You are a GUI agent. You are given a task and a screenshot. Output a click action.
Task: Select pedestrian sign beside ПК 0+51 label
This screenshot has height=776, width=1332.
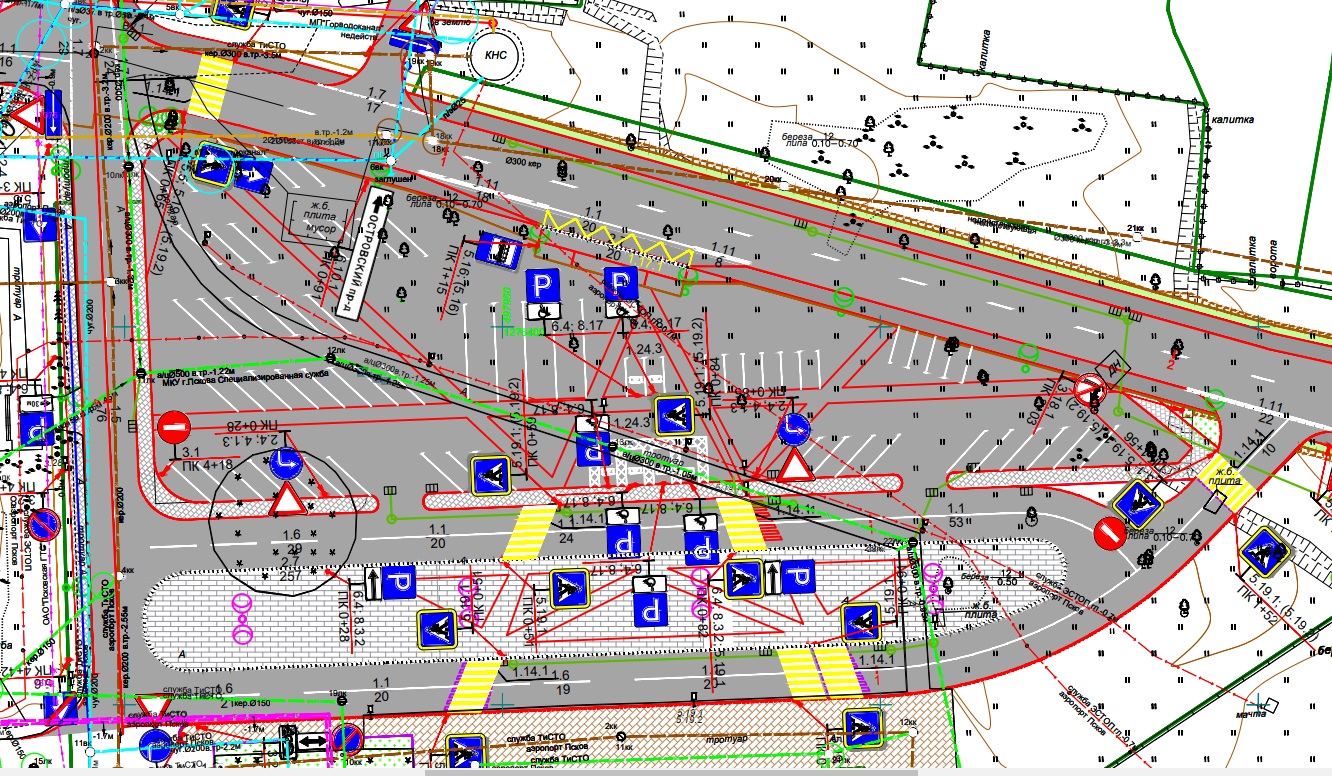569,588
